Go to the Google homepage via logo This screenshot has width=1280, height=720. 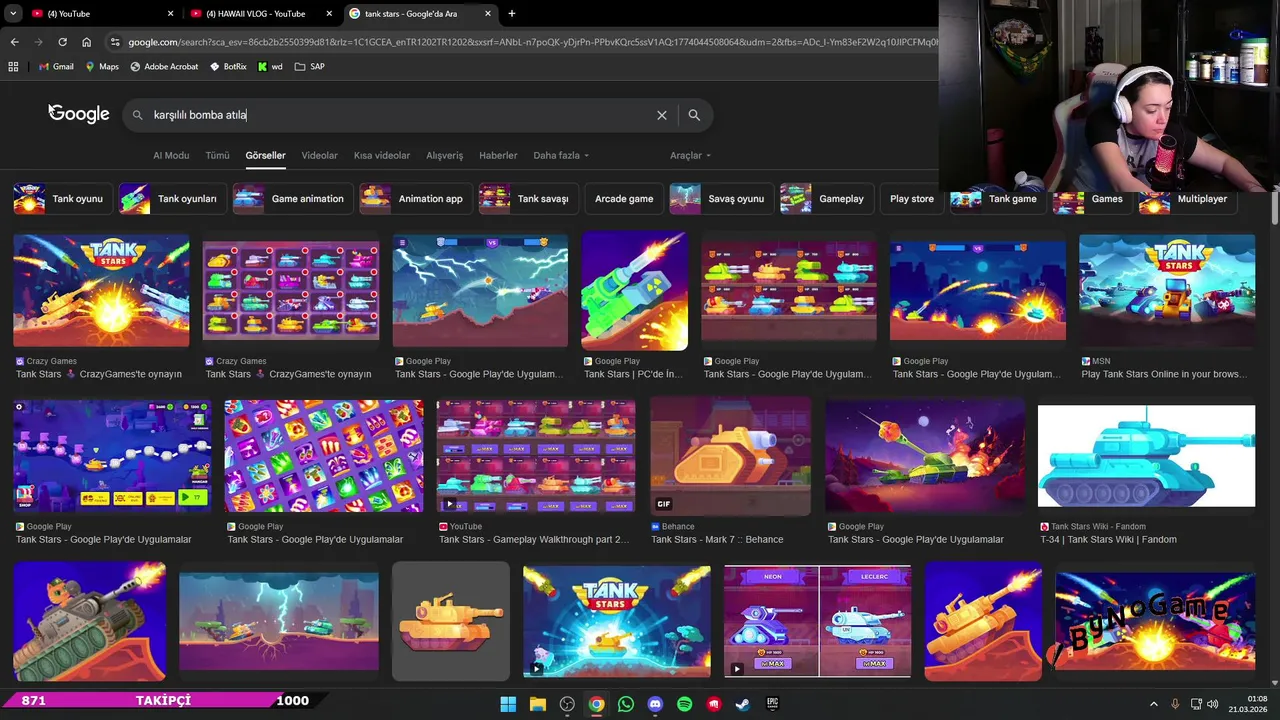(79, 114)
